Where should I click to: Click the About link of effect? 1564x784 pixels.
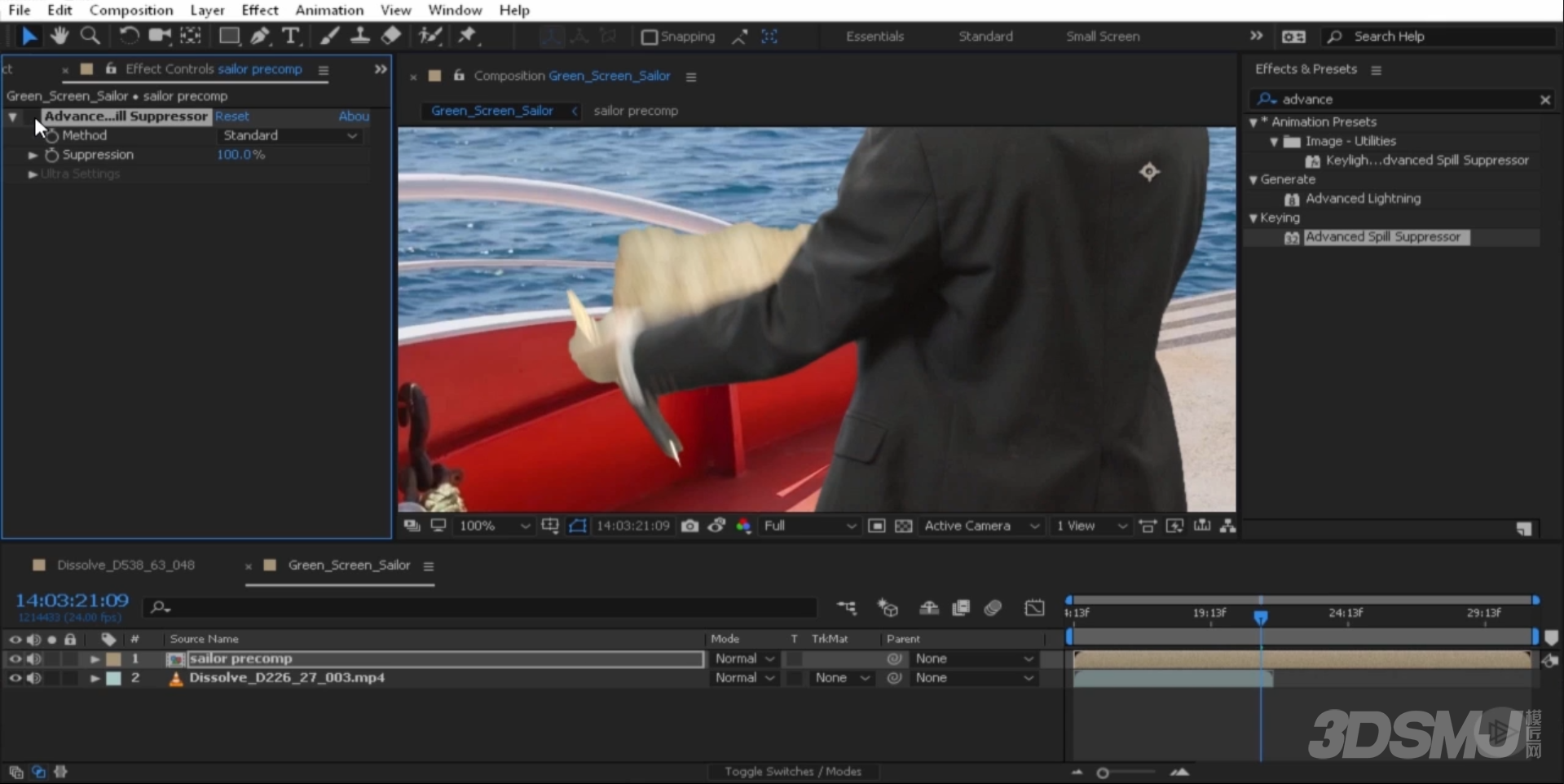[x=354, y=117]
